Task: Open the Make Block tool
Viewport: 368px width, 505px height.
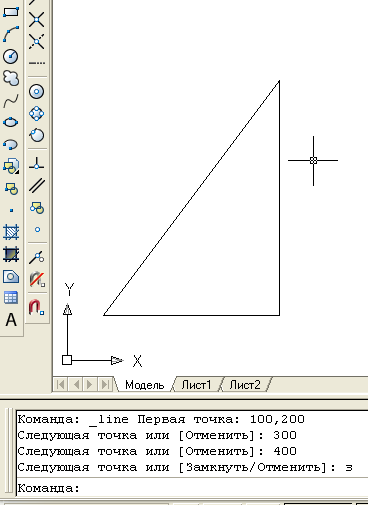Action: [x=11, y=188]
